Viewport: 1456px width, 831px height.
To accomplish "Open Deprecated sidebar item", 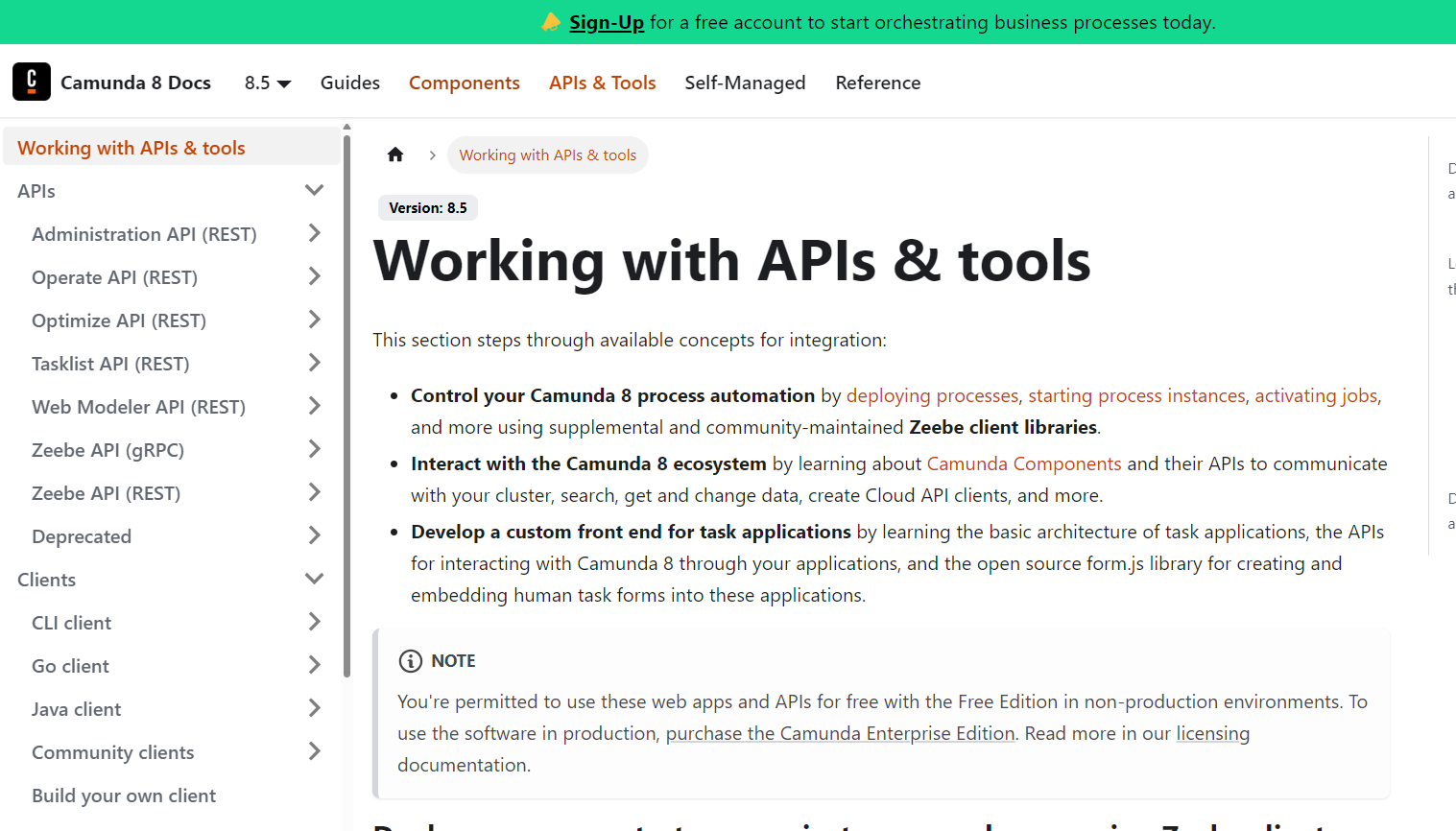I will 82,536.
